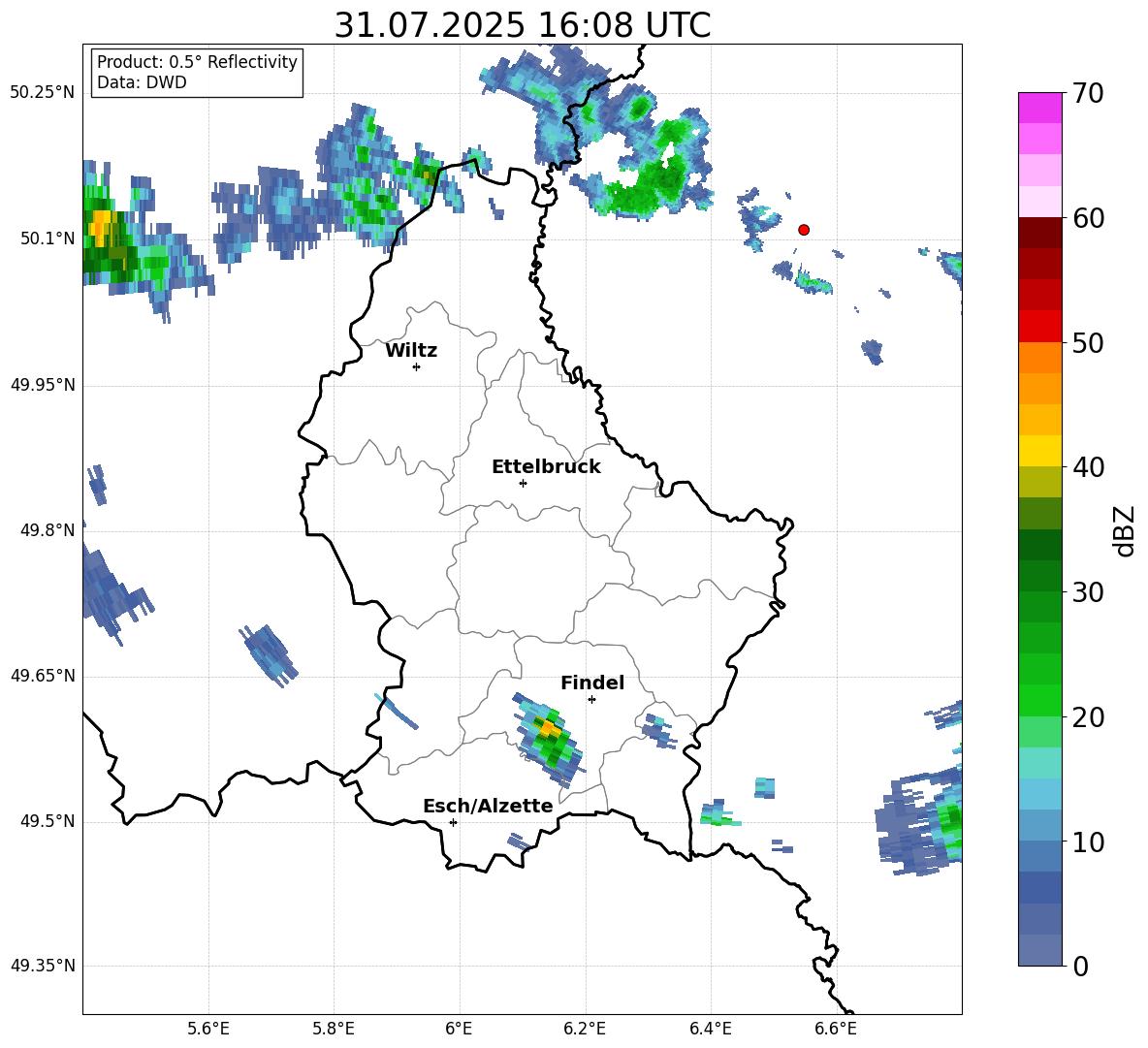Image resolution: width=1148 pixels, height=1048 pixels.
Task: Click the colorbar tick label 20
Action: click(x=1088, y=717)
